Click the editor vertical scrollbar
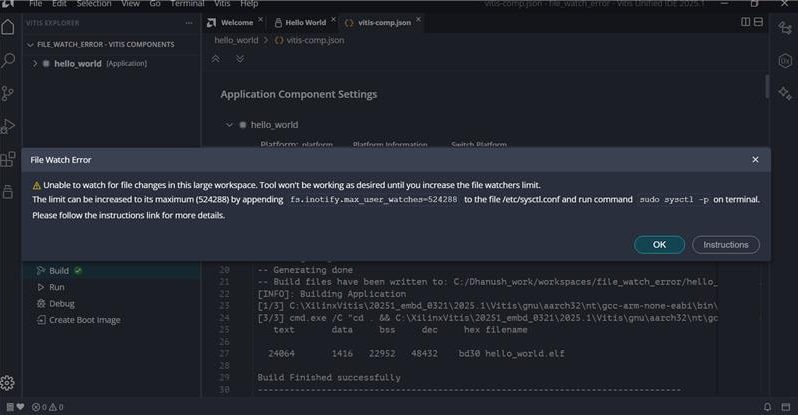This screenshot has height=415, width=798. click(768, 88)
